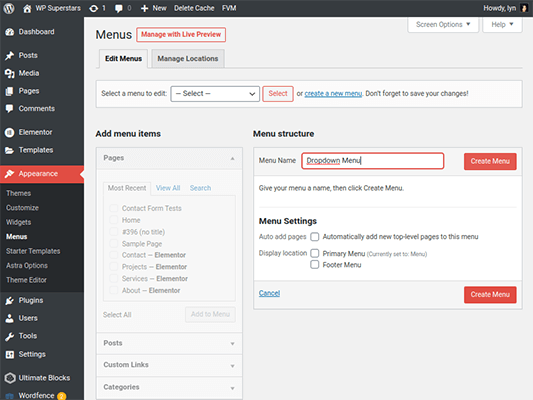Click the Users person icon
This screenshot has height=400, width=533.
point(10,318)
